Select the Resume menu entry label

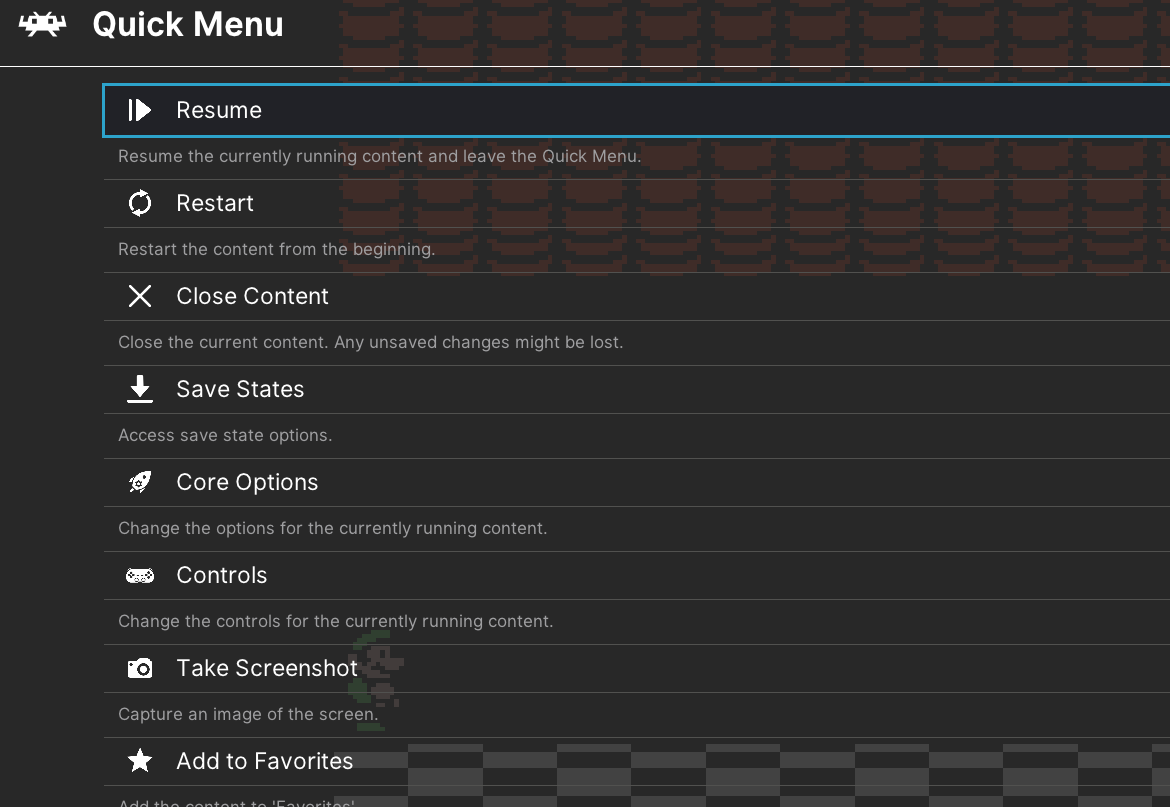(x=219, y=110)
